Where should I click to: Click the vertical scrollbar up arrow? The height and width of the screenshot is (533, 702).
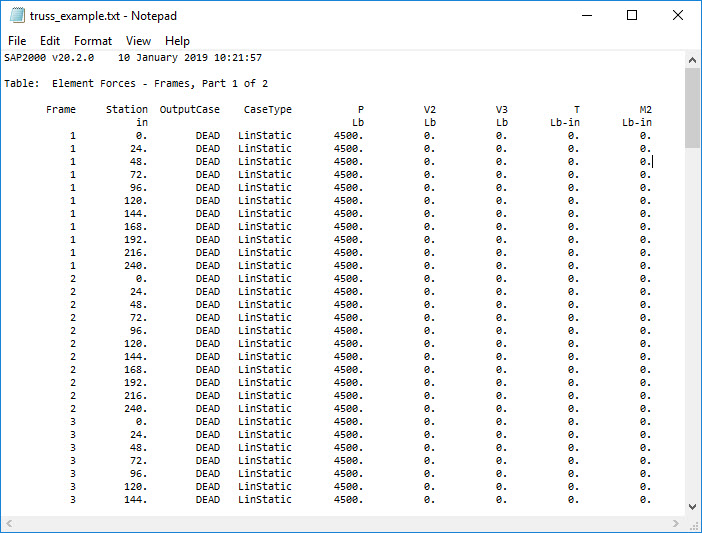coord(692,60)
